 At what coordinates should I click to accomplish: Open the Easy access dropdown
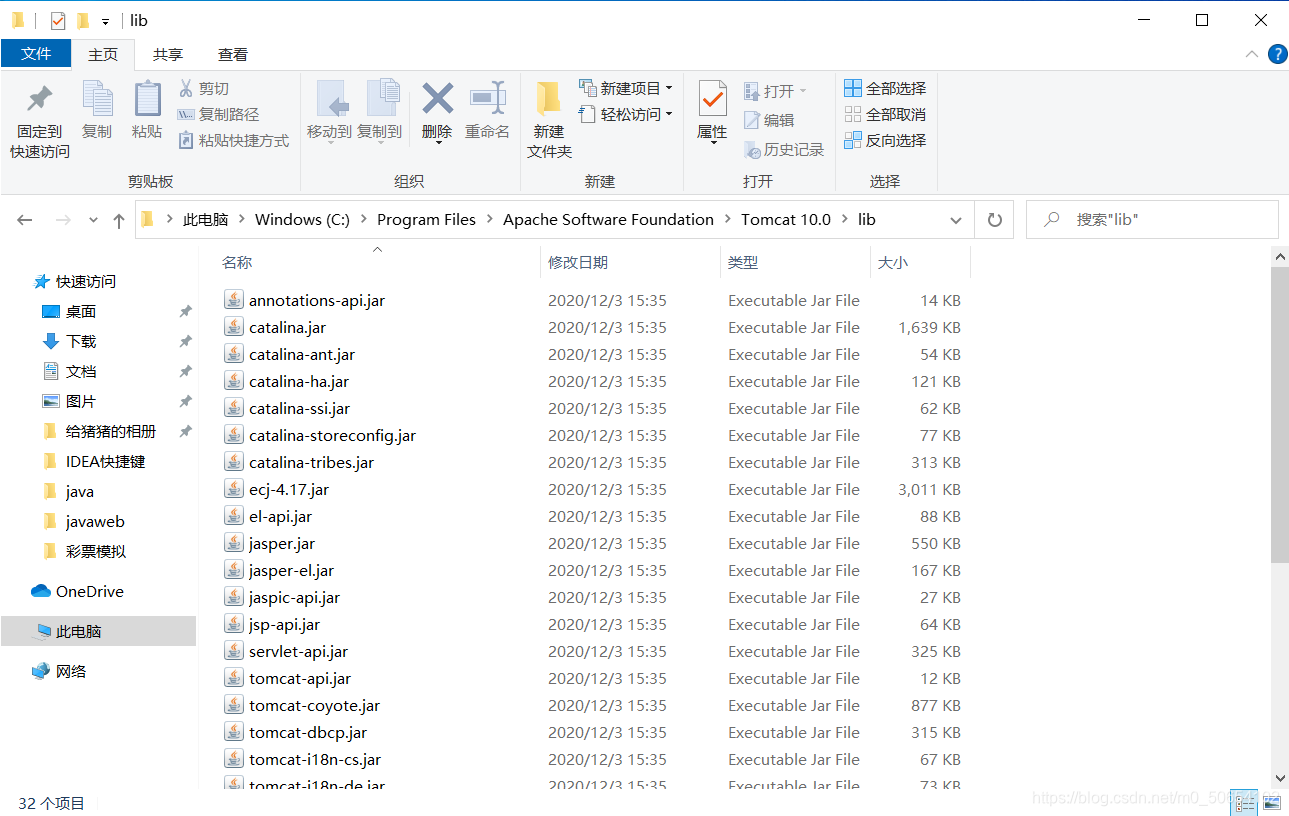pos(626,114)
